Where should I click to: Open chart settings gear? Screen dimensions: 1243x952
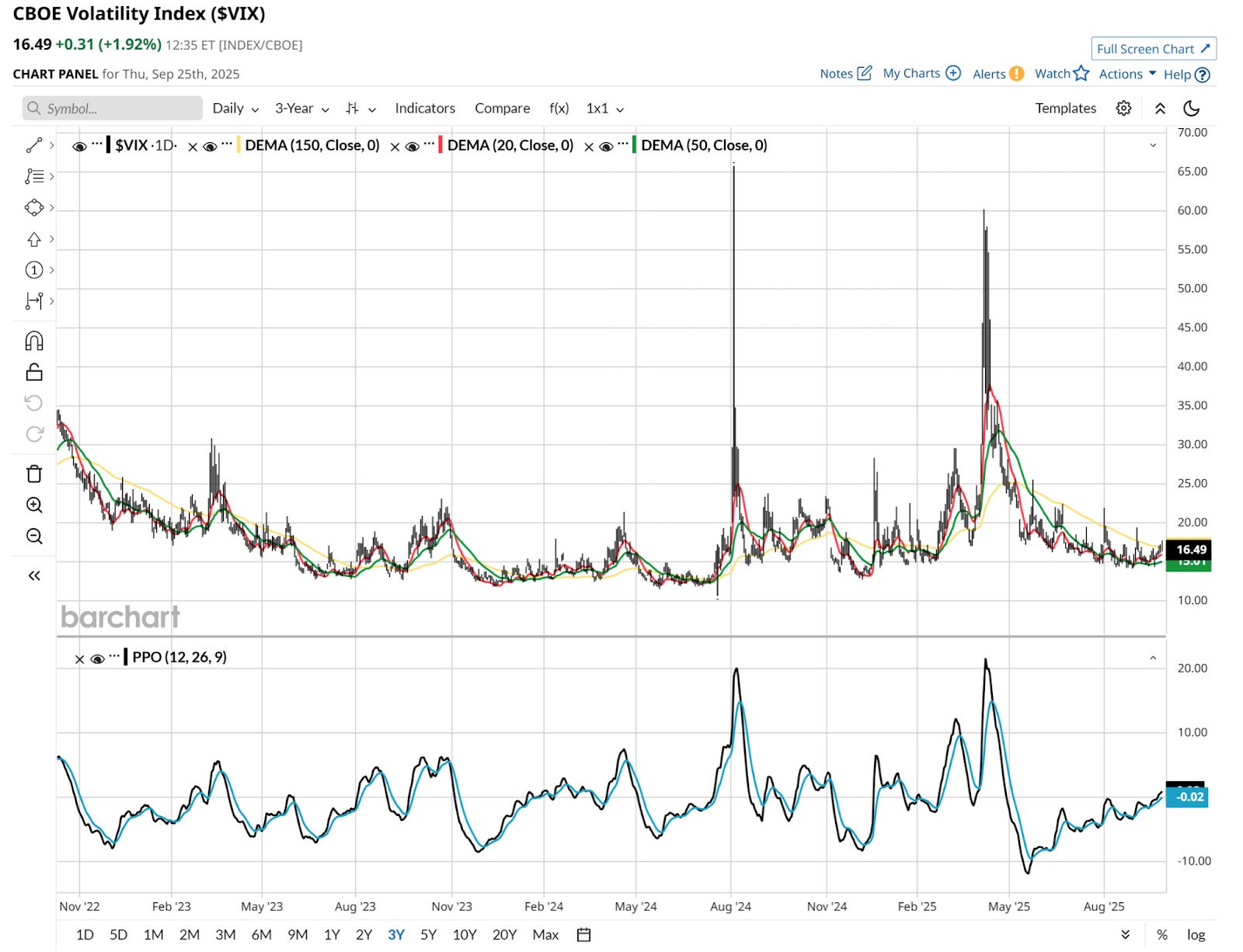[1123, 108]
